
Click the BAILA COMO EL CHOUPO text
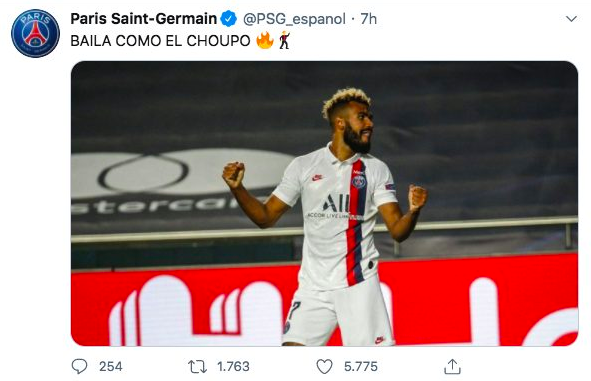[160, 41]
